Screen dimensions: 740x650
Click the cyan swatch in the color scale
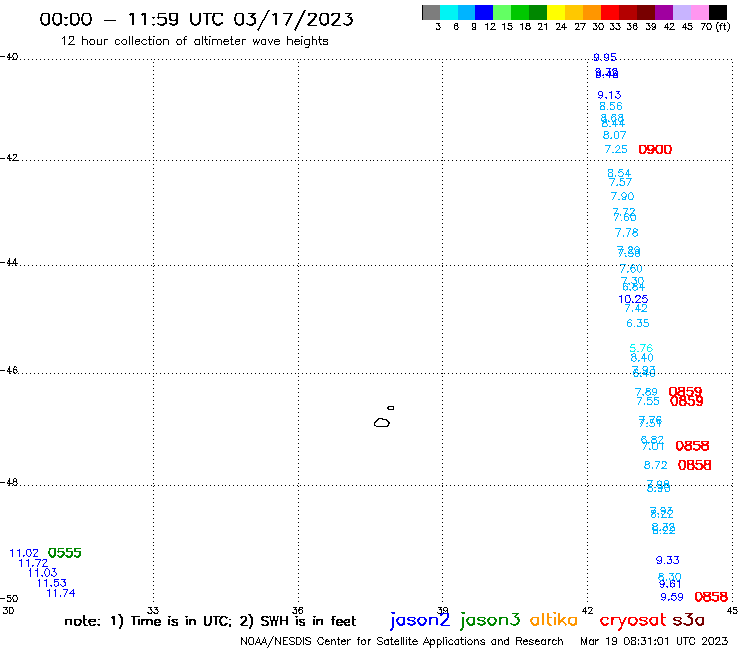coord(449,12)
